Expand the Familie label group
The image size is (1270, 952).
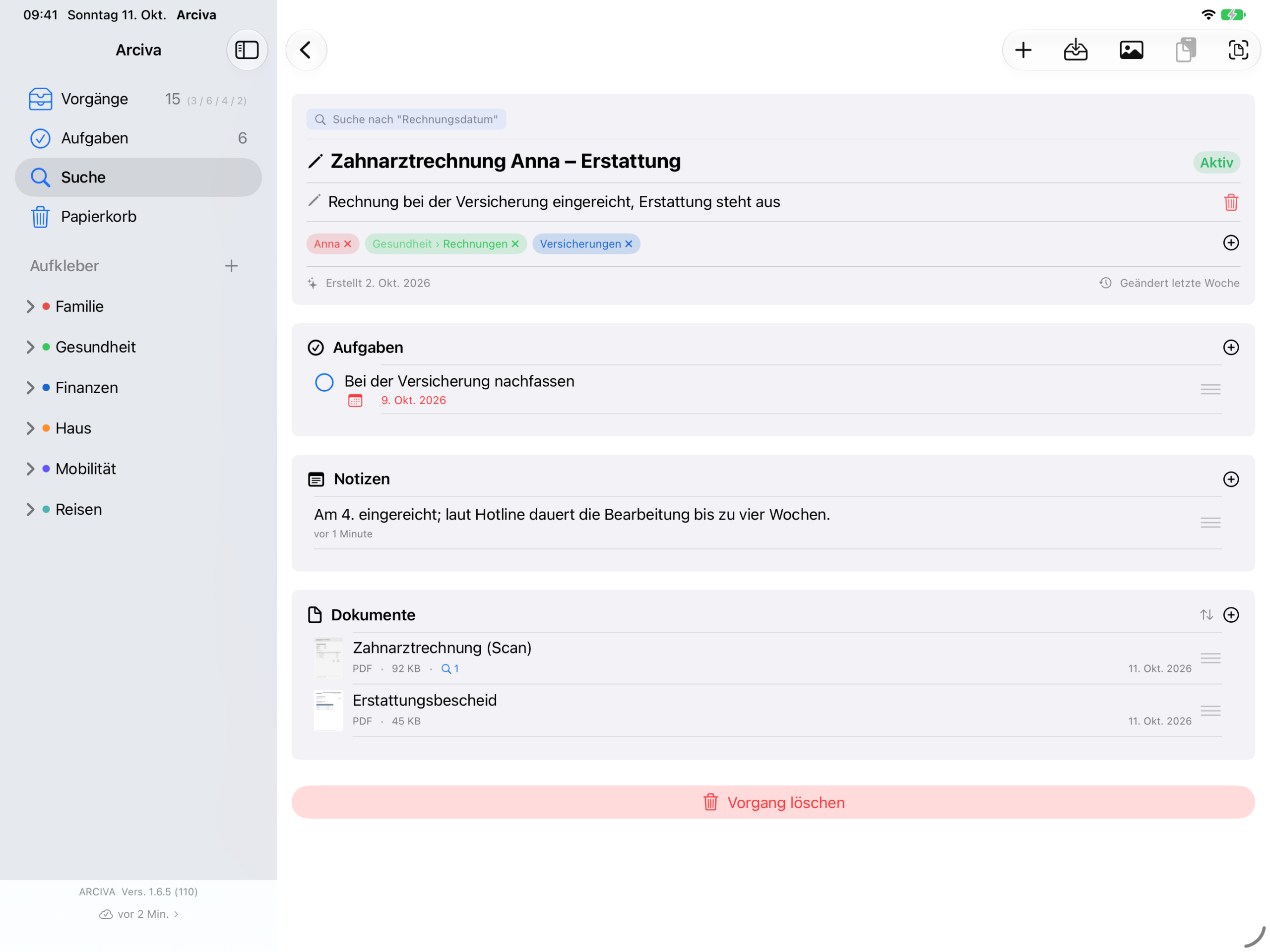(x=30, y=306)
